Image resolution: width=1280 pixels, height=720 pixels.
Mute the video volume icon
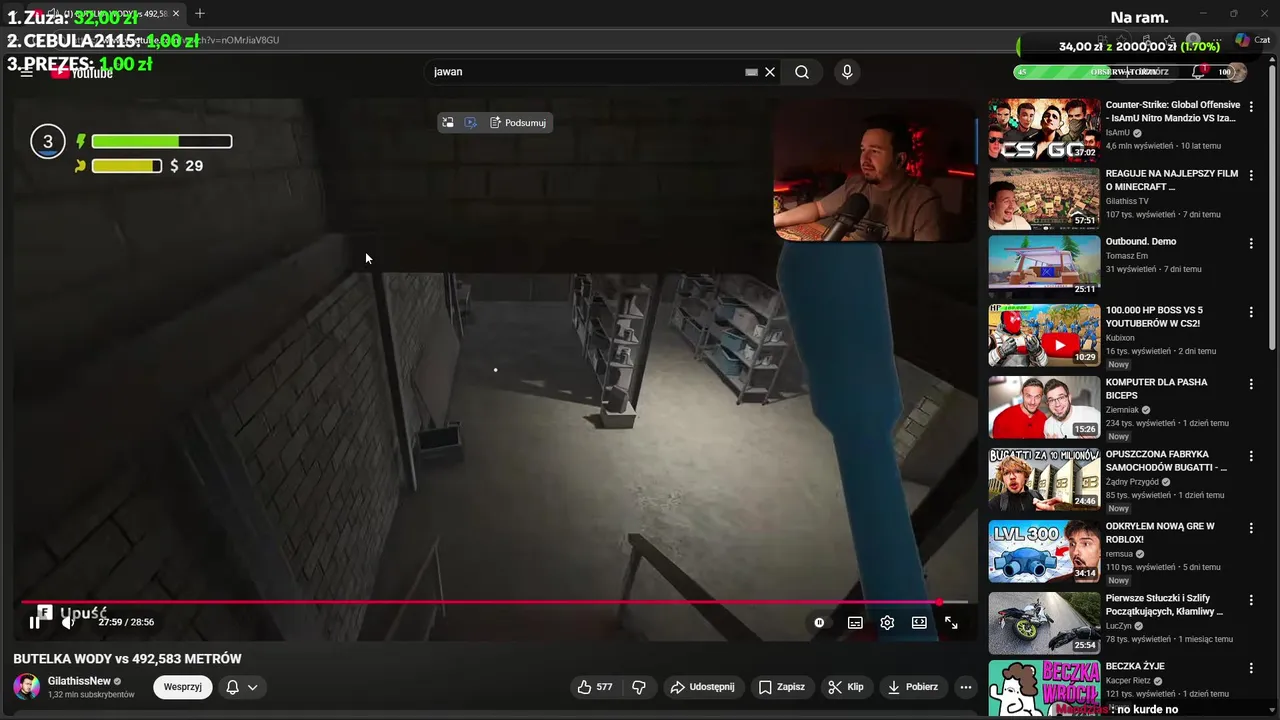[68, 622]
